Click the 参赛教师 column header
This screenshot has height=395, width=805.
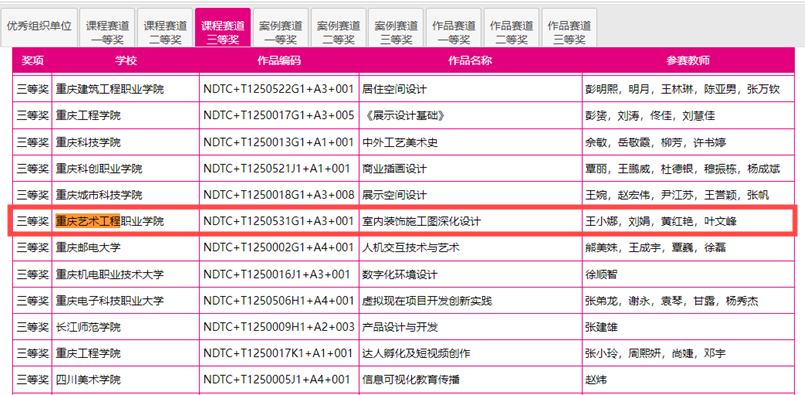pos(688,61)
